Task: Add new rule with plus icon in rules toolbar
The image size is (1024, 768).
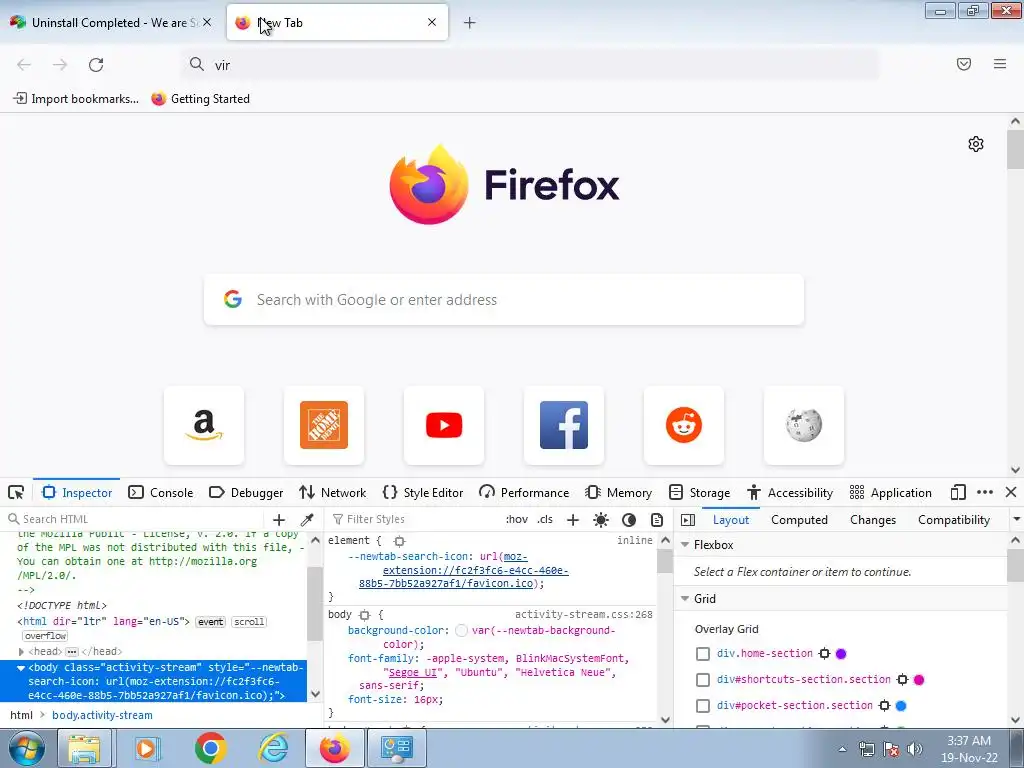Action: click(573, 520)
